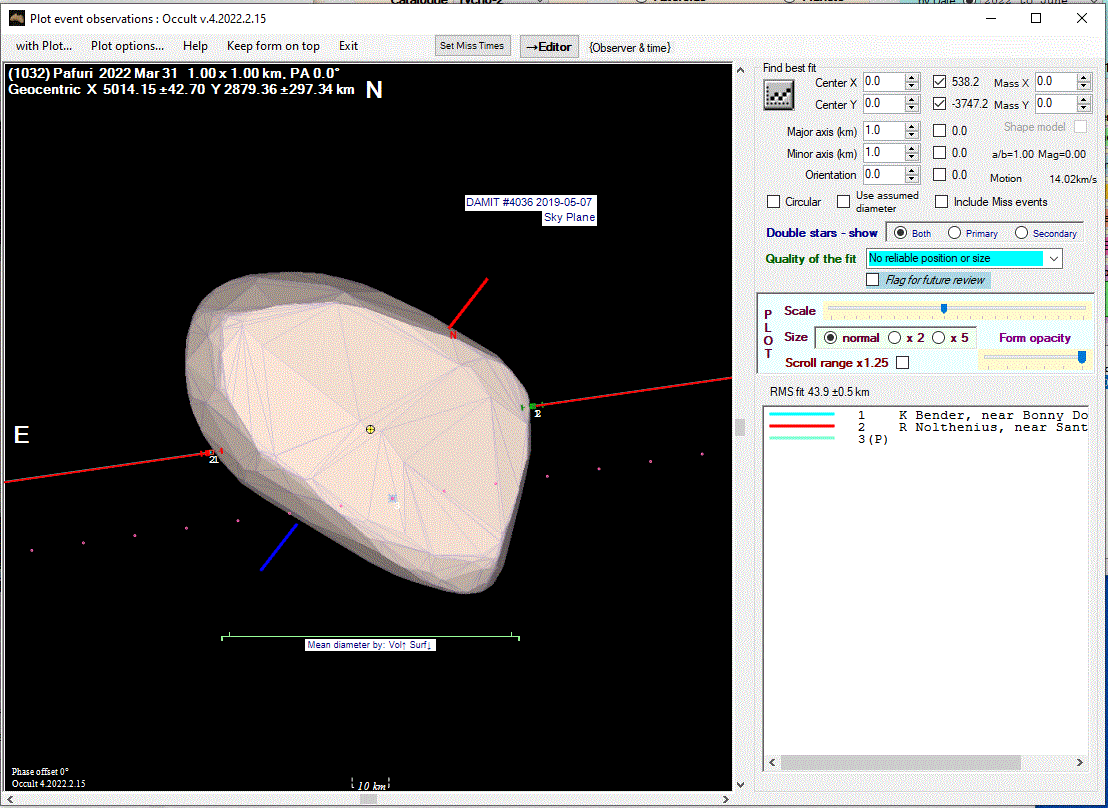Increment the Center X spinner up arrow
Viewport: 1108px width, 808px height.
tap(911, 78)
